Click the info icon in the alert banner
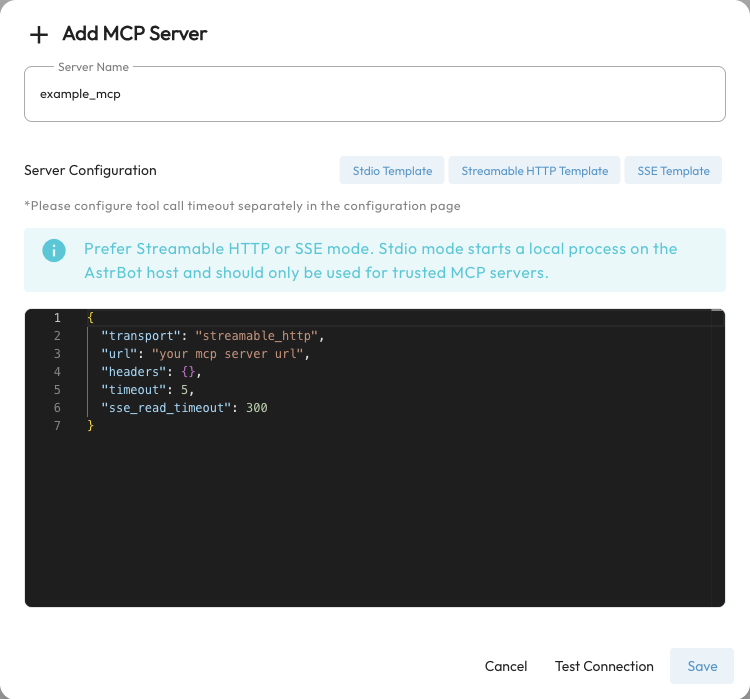The image size is (750, 699). [x=54, y=251]
